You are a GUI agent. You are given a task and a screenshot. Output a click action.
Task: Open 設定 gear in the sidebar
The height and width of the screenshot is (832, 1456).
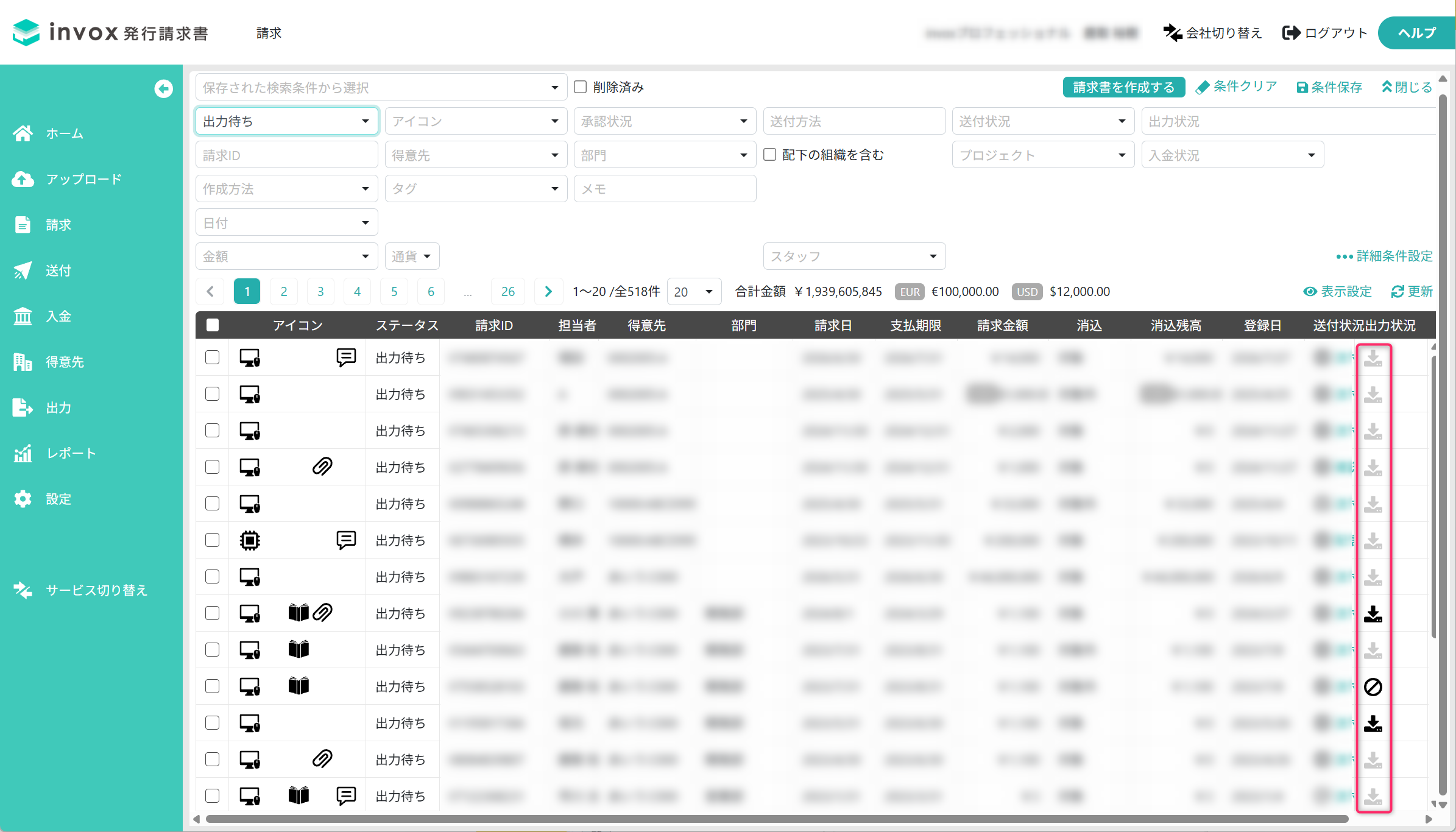pyautogui.click(x=42, y=499)
